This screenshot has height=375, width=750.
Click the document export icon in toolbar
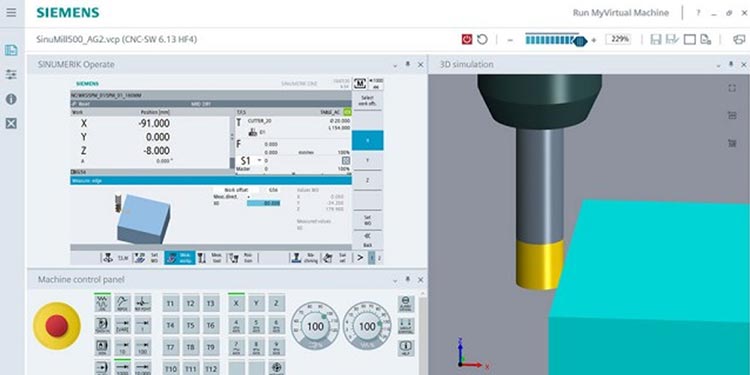point(706,40)
